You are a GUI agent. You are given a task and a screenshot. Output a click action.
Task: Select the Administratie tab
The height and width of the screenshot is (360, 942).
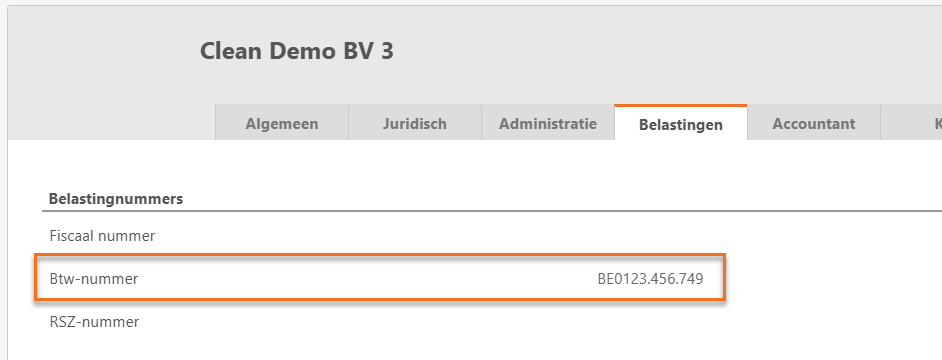point(548,124)
